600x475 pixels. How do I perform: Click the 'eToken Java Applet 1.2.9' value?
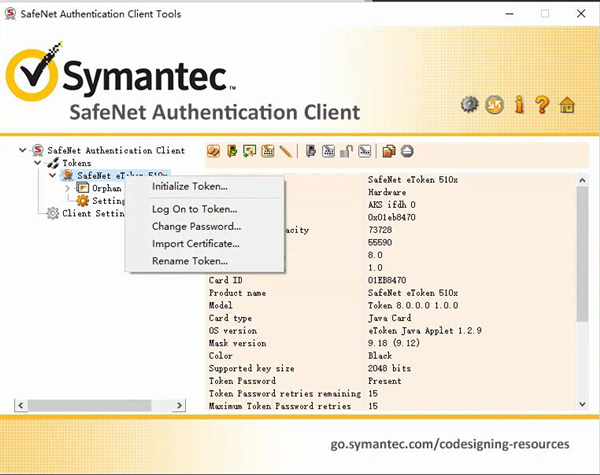pos(425,331)
